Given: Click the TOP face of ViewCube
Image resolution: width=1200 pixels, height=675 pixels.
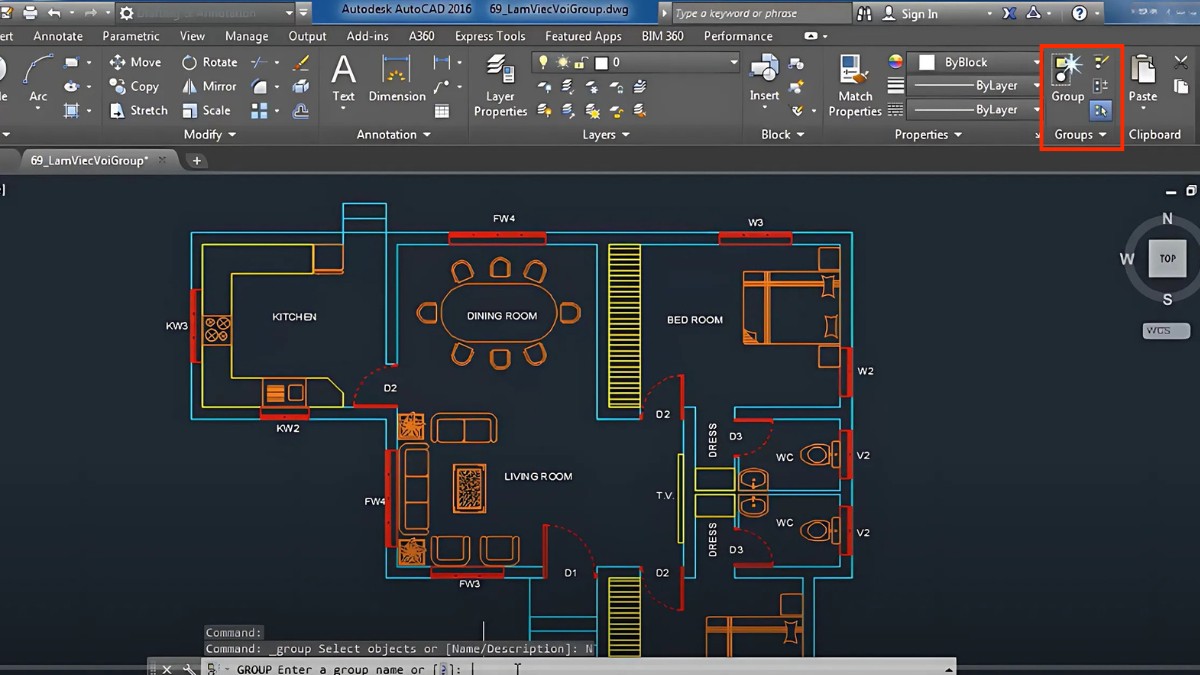Looking at the screenshot, I should click(1167, 258).
